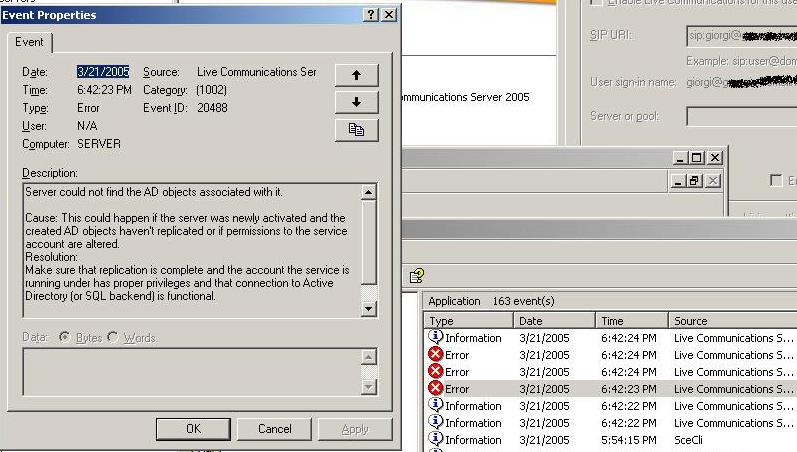Image resolution: width=797 pixels, height=452 pixels.
Task: Click Event ID value 20488
Action: click(x=212, y=108)
